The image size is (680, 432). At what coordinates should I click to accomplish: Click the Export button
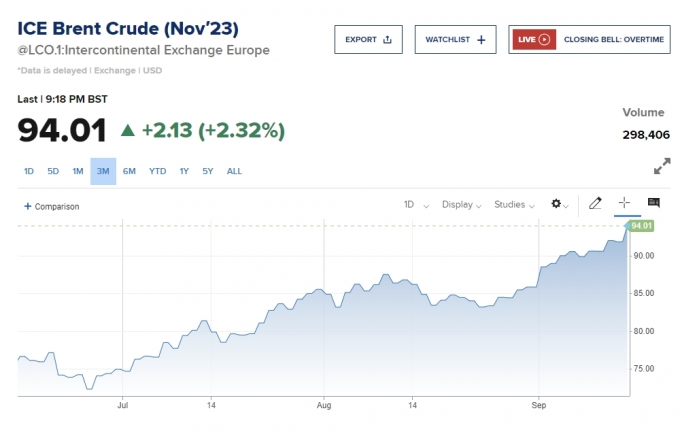[x=368, y=40]
